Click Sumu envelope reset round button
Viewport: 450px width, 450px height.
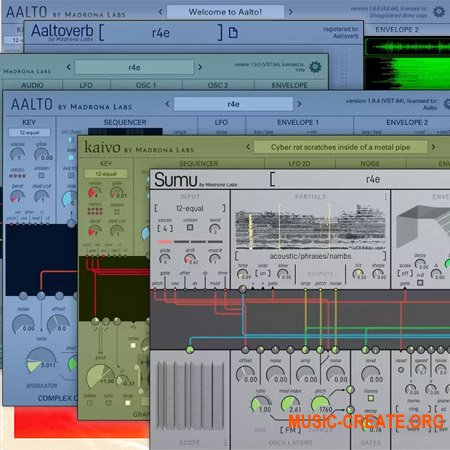[x=401, y=370]
